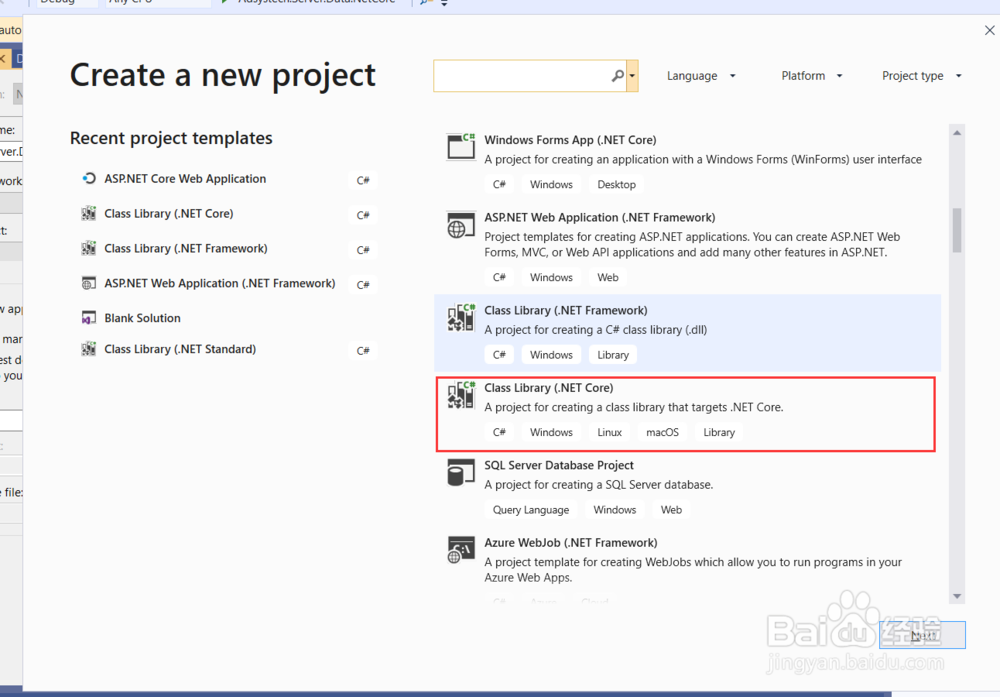Image resolution: width=1000 pixels, height=697 pixels.
Task: Click recent ASP.NET Web Application (.NET Framework) icon
Action: tap(89, 283)
